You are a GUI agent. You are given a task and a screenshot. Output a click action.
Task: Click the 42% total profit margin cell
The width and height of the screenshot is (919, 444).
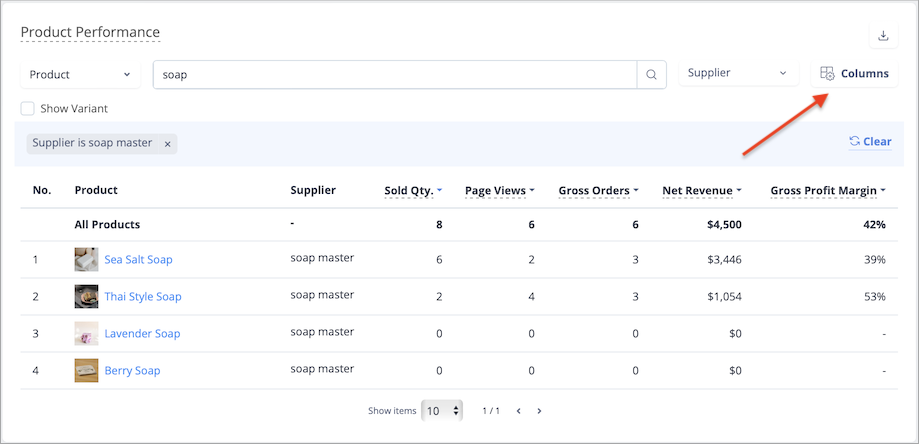click(874, 224)
